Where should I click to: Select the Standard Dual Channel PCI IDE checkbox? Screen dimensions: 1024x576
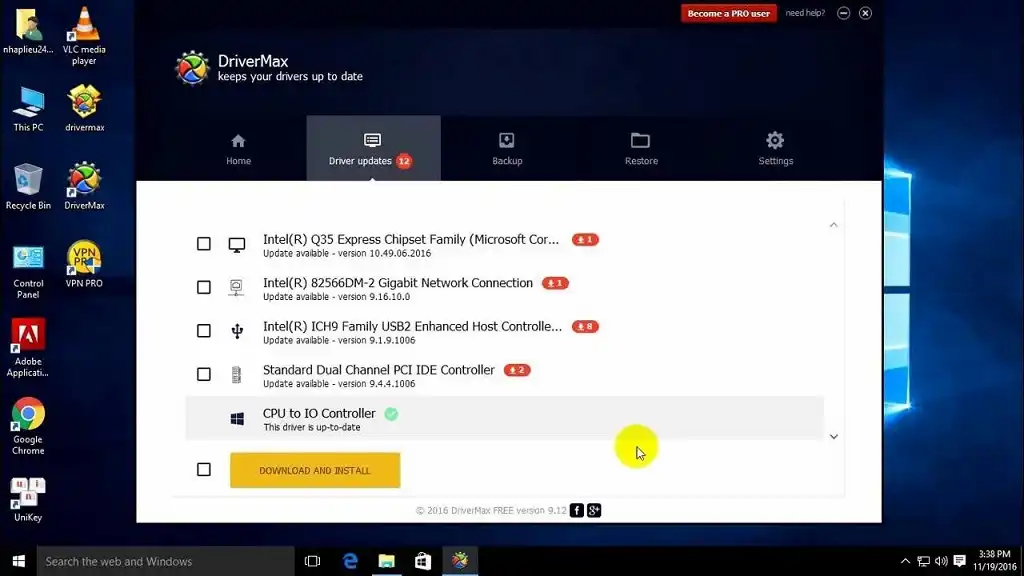tap(204, 374)
